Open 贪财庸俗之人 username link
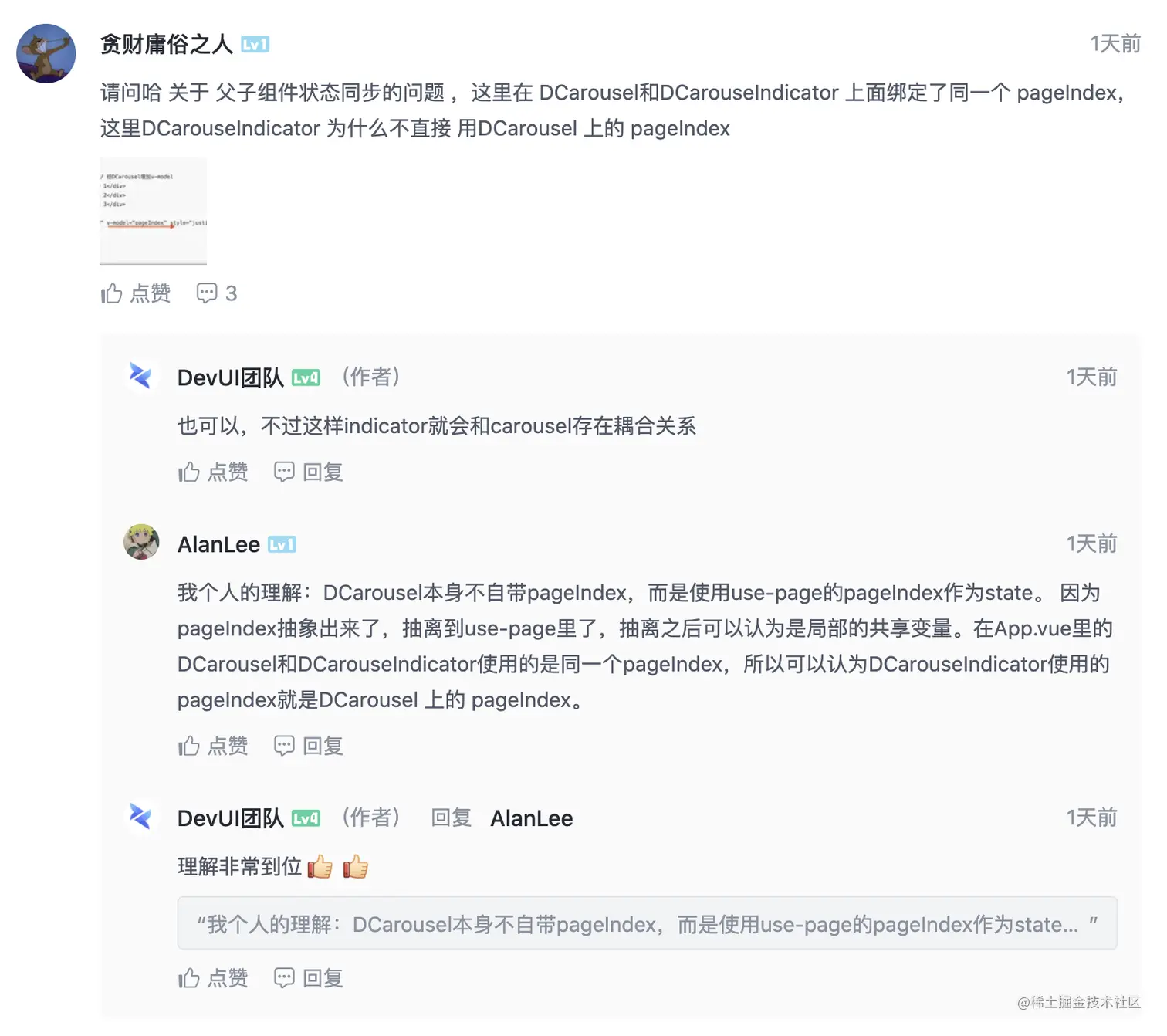The width and height of the screenshot is (1167, 1036). 167,44
